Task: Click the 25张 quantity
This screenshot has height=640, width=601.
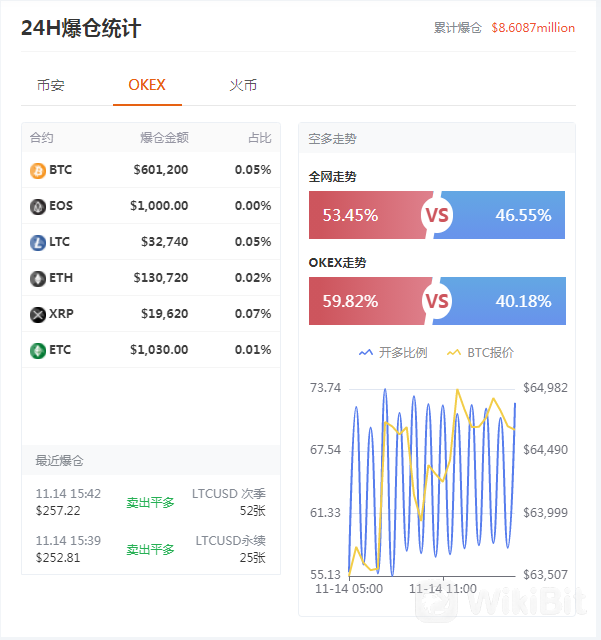Action: tap(253, 558)
